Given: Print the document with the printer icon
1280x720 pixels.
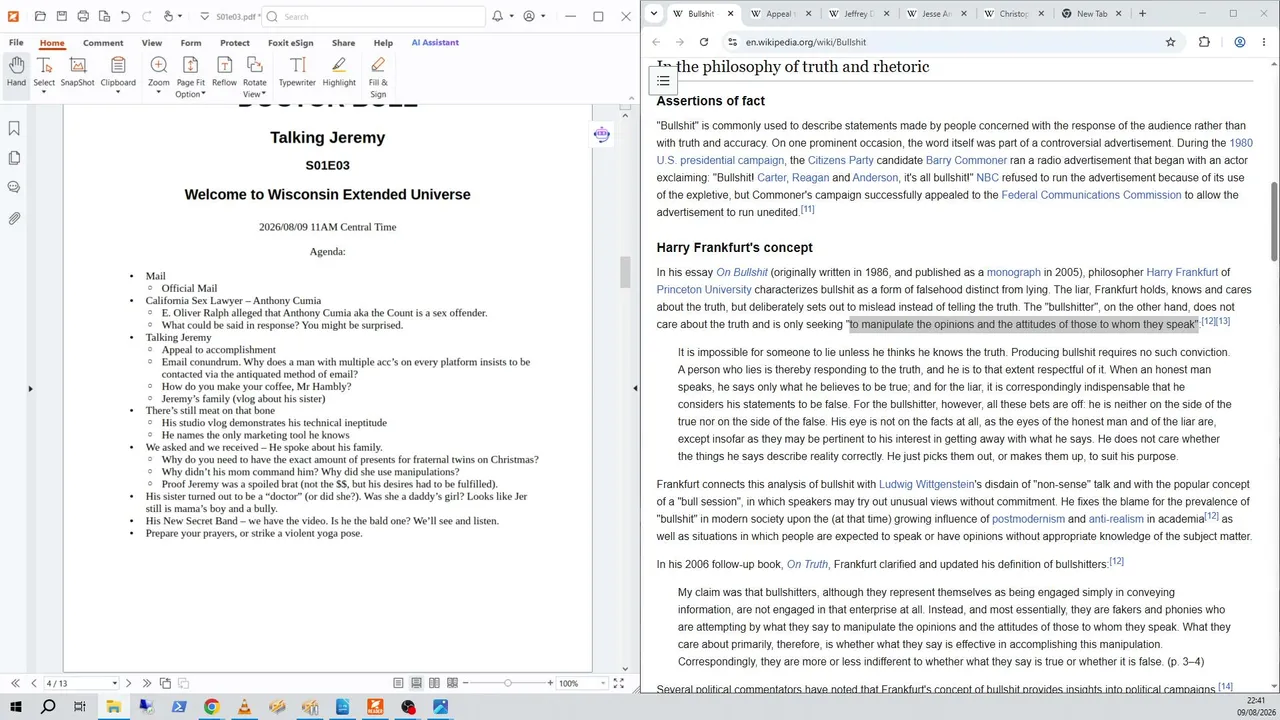Looking at the screenshot, I should [x=83, y=16].
